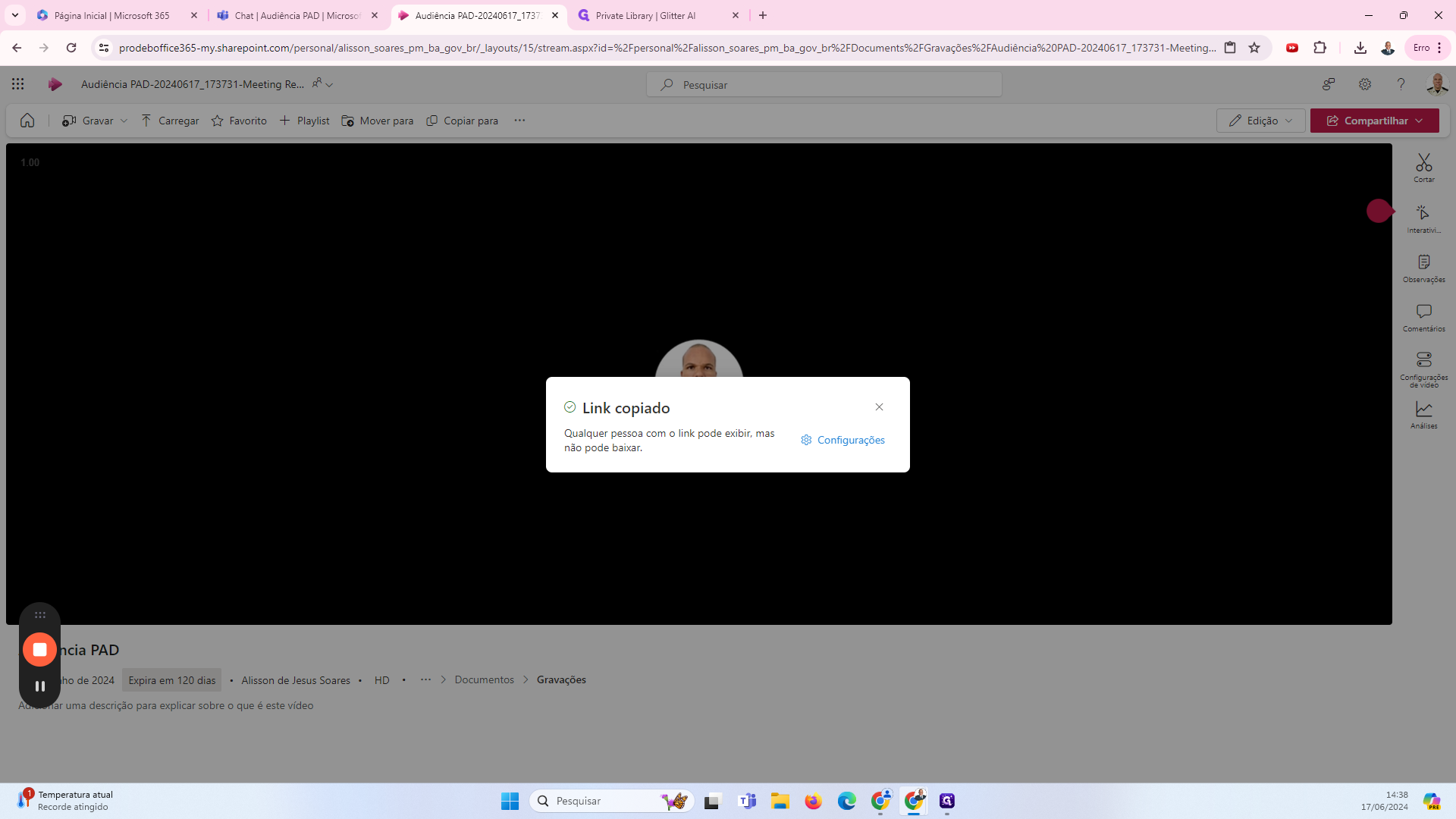Open File Explorer from taskbar
Screen dimensions: 1456x819
[780, 801]
